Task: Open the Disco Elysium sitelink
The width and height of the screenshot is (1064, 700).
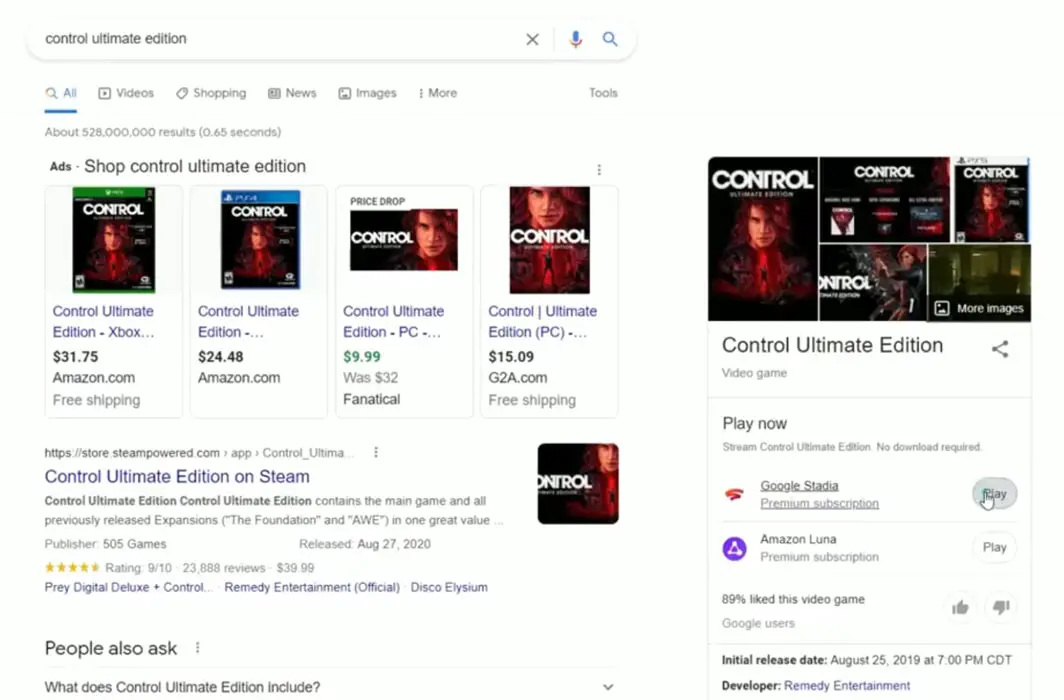Action: (x=449, y=587)
